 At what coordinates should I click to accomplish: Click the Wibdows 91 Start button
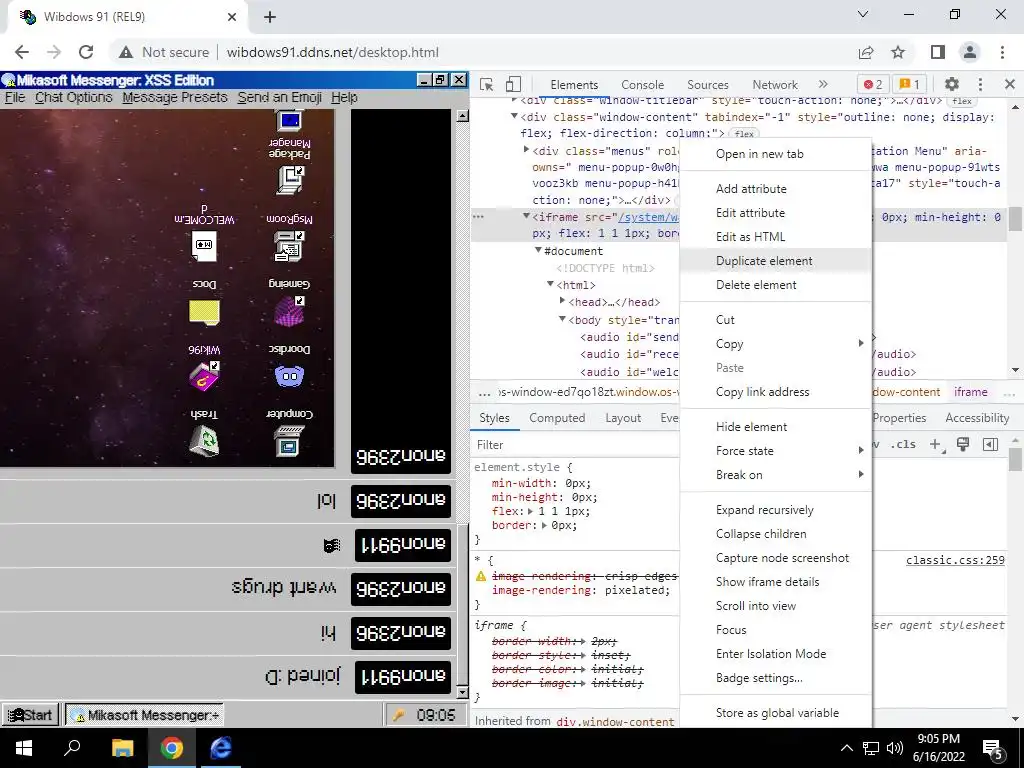coord(30,715)
